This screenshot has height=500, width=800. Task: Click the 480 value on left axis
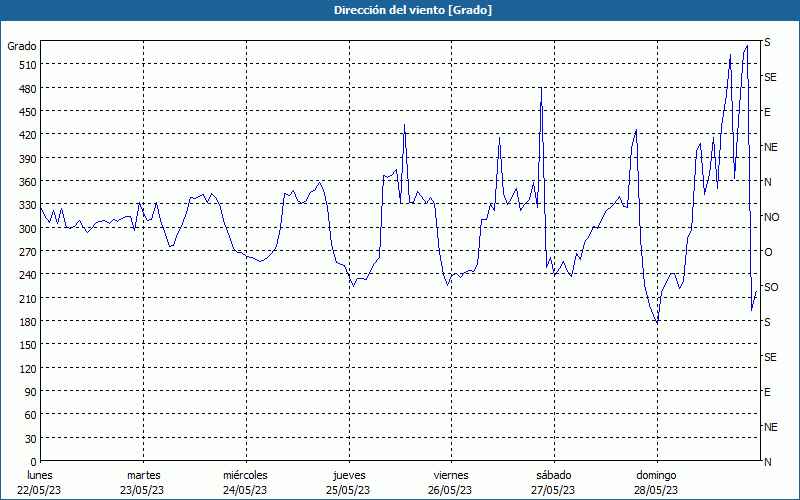(28, 89)
